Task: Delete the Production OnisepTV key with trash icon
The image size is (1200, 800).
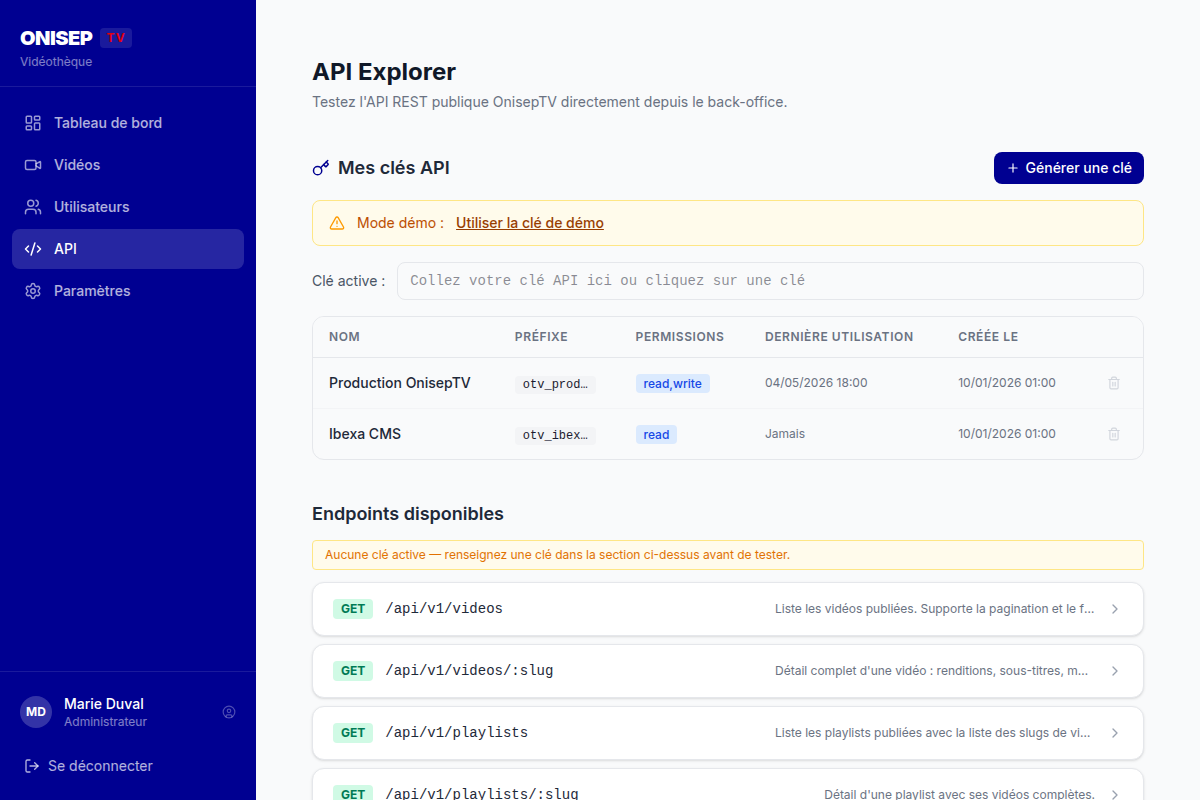Action: (1114, 383)
